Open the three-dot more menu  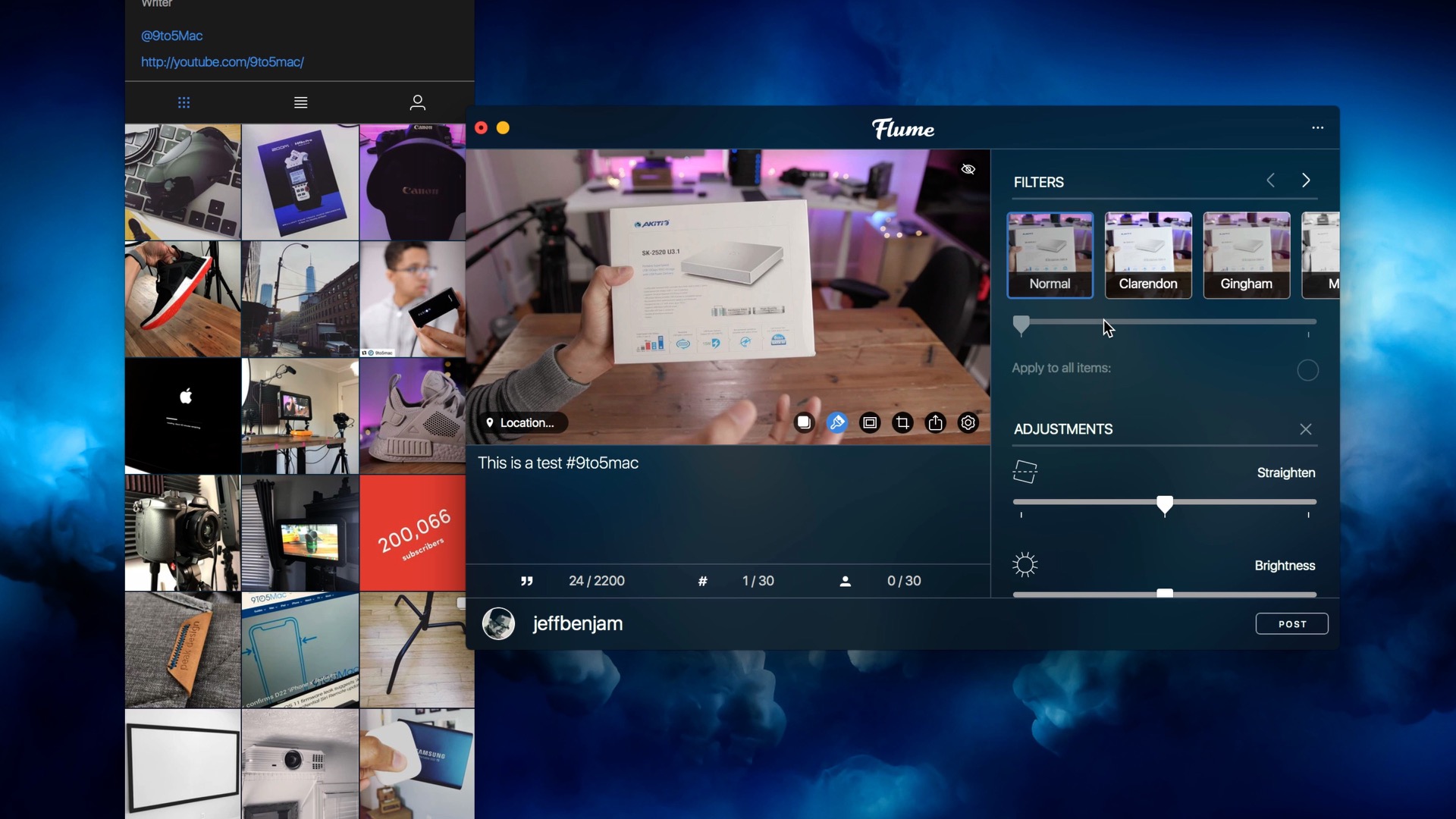tap(1318, 127)
